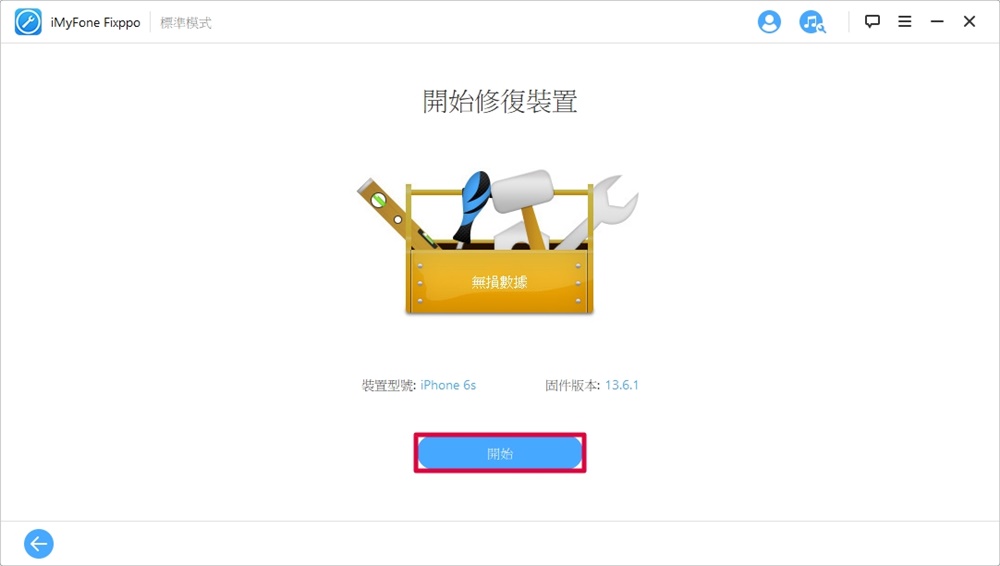This screenshot has height=566, width=1000.
Task: Click the 無損數據 label on toolbox
Action: pyautogui.click(x=499, y=282)
